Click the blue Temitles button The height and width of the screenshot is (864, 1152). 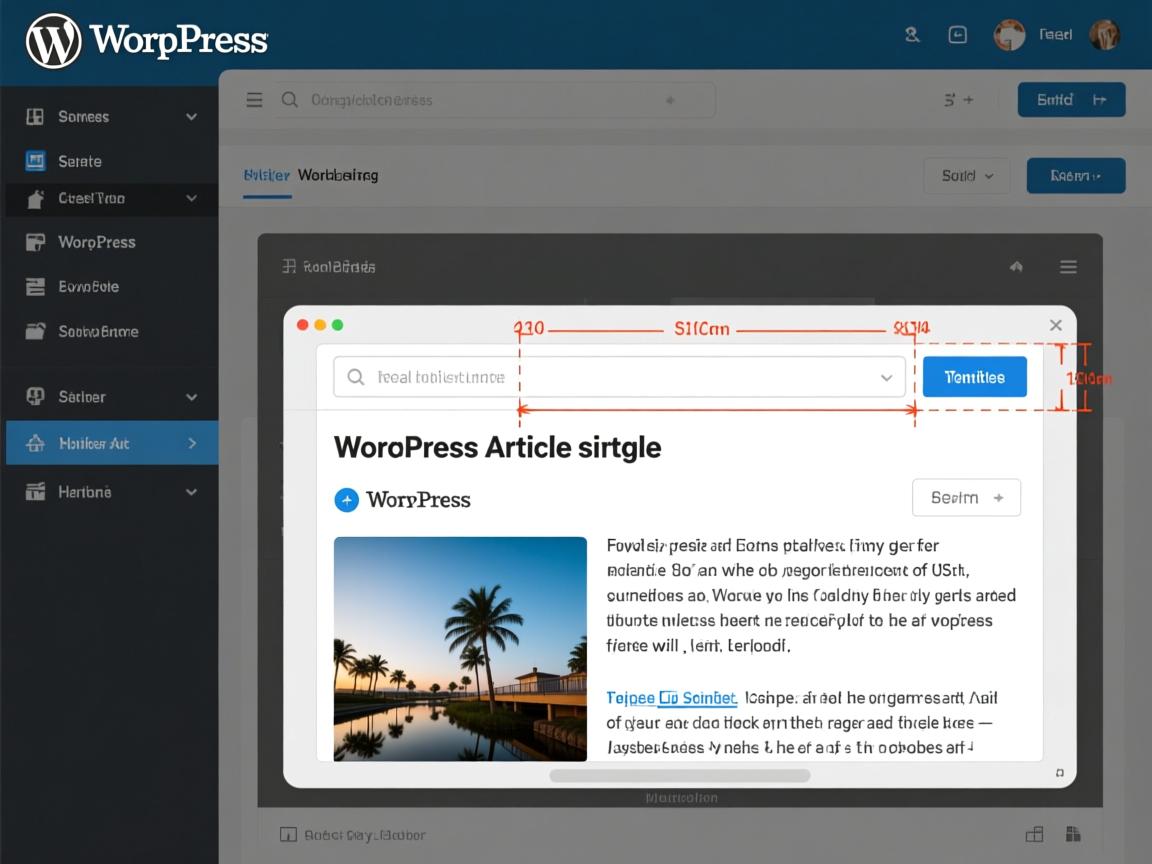[974, 377]
